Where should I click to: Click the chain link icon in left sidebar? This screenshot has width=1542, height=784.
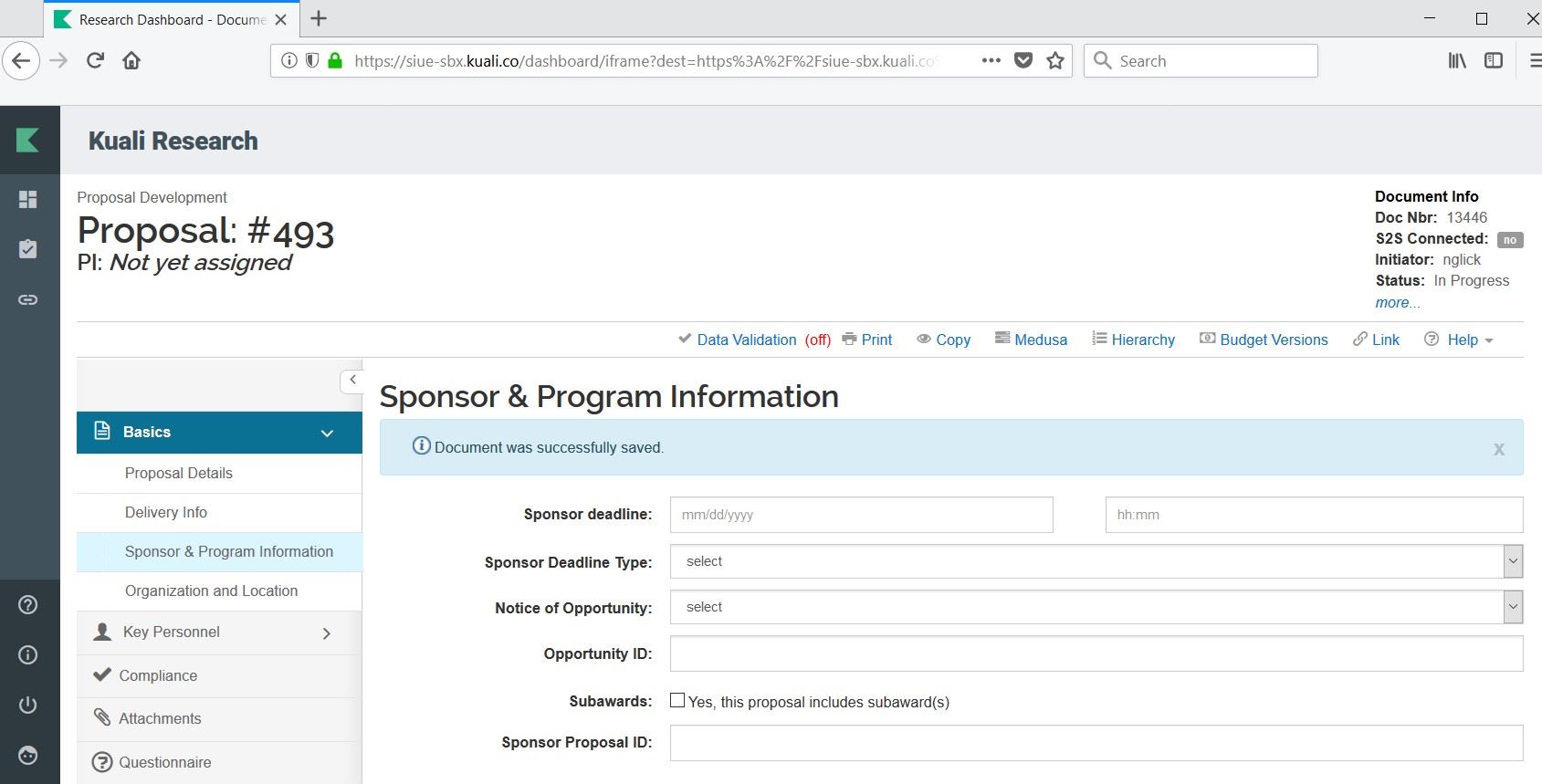point(28,299)
